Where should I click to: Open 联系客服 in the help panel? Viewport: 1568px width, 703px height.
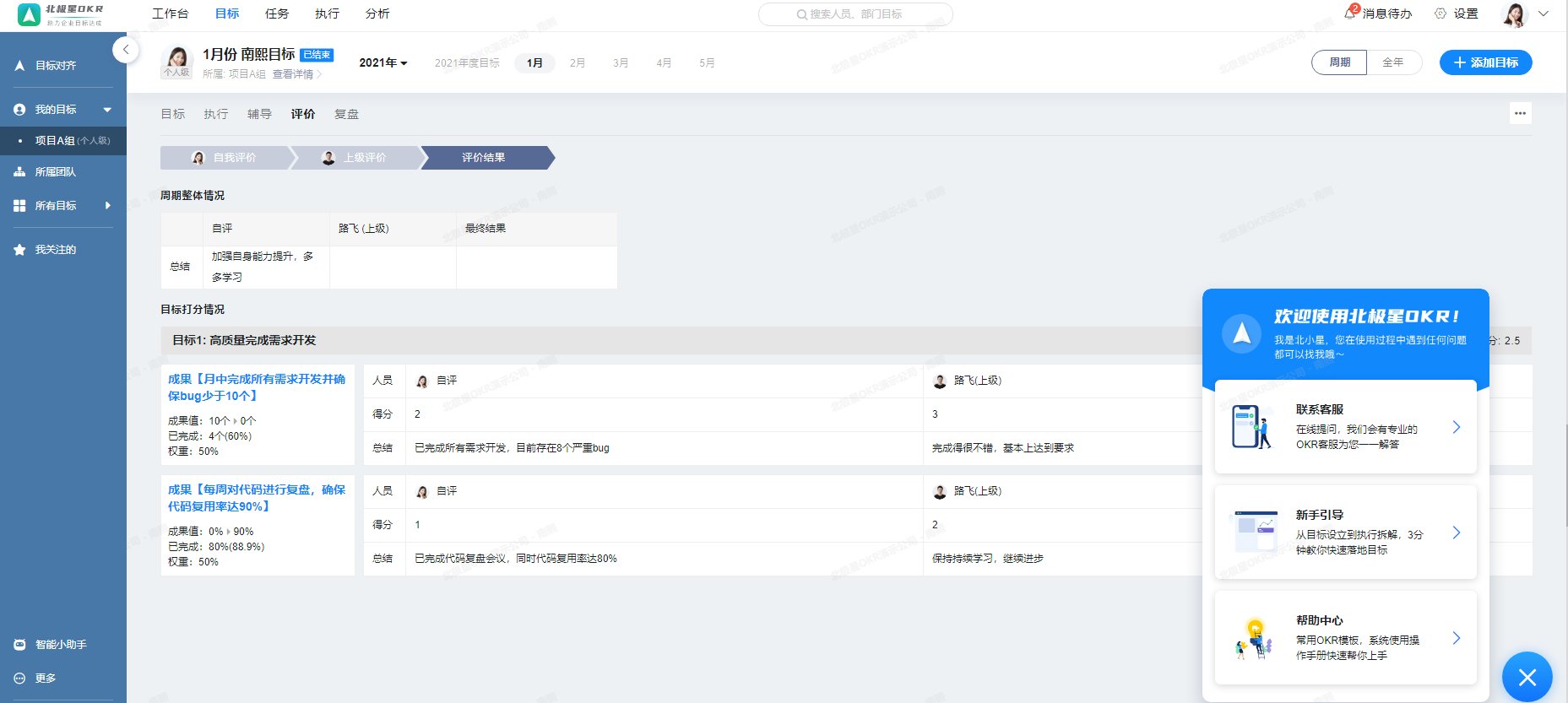1346,427
